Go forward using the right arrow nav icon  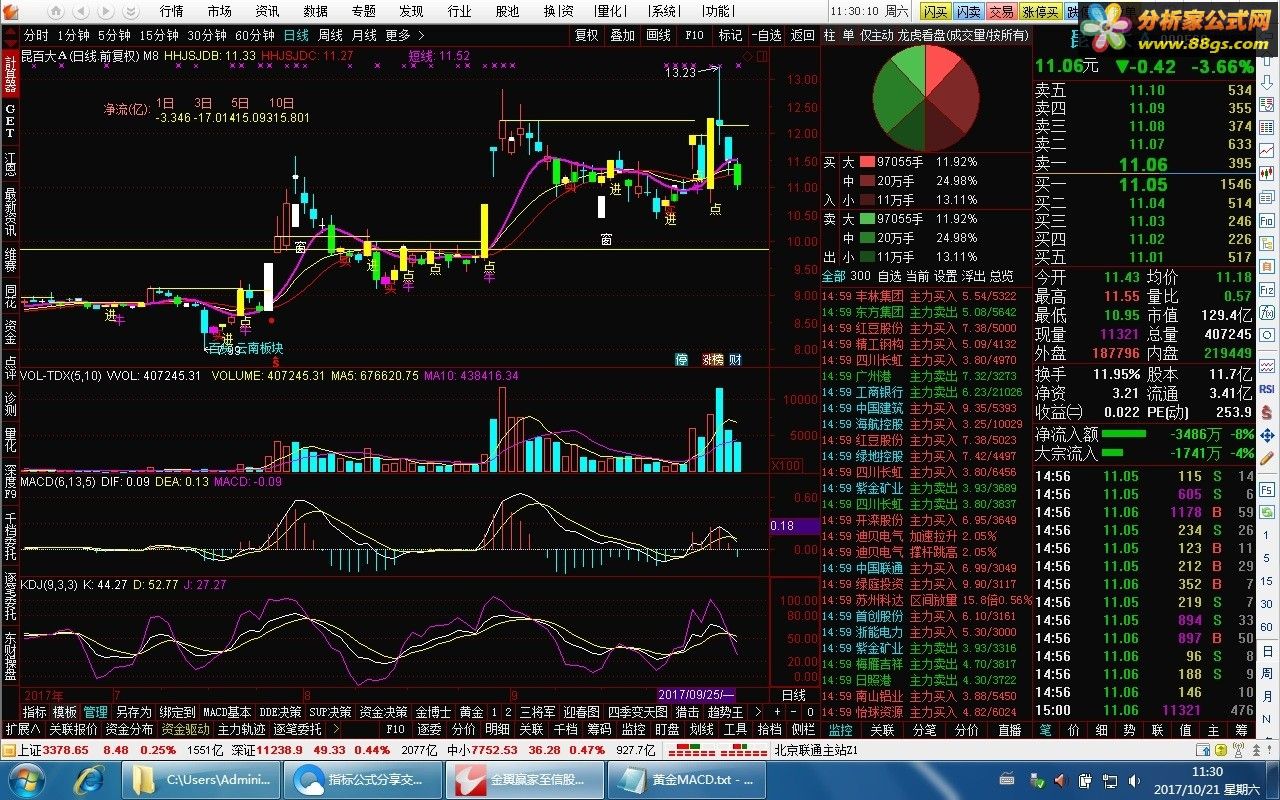click(x=104, y=11)
